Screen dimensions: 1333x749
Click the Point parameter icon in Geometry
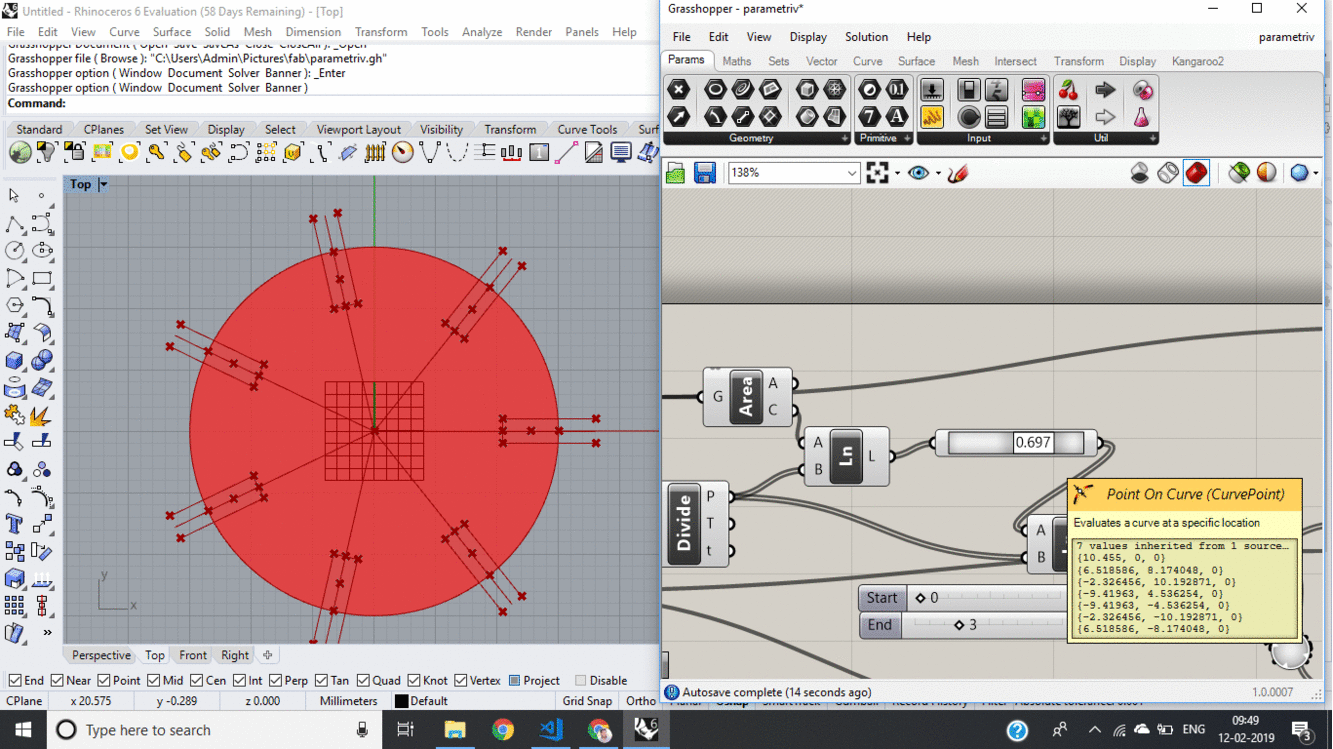[678, 90]
